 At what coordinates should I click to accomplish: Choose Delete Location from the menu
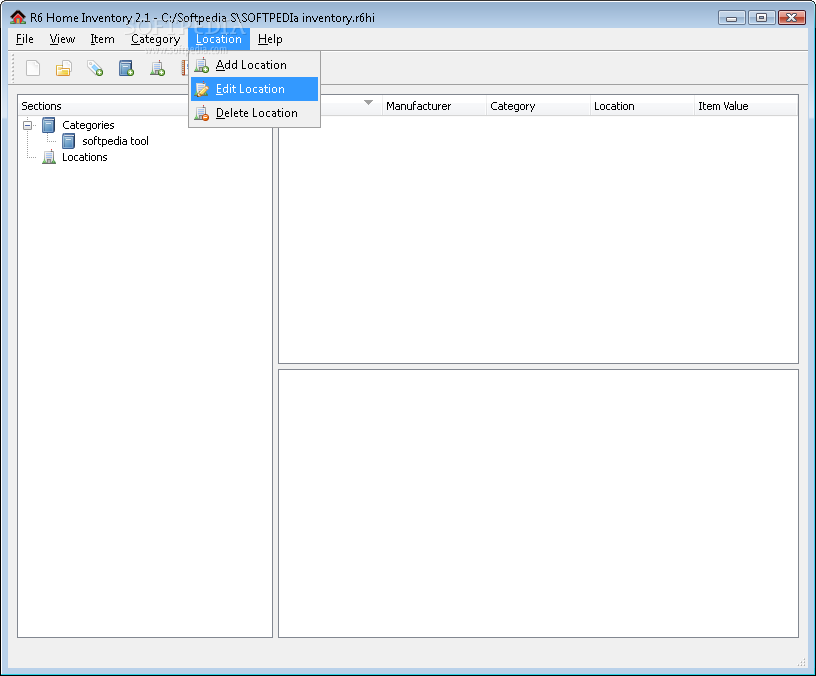pyautogui.click(x=254, y=113)
